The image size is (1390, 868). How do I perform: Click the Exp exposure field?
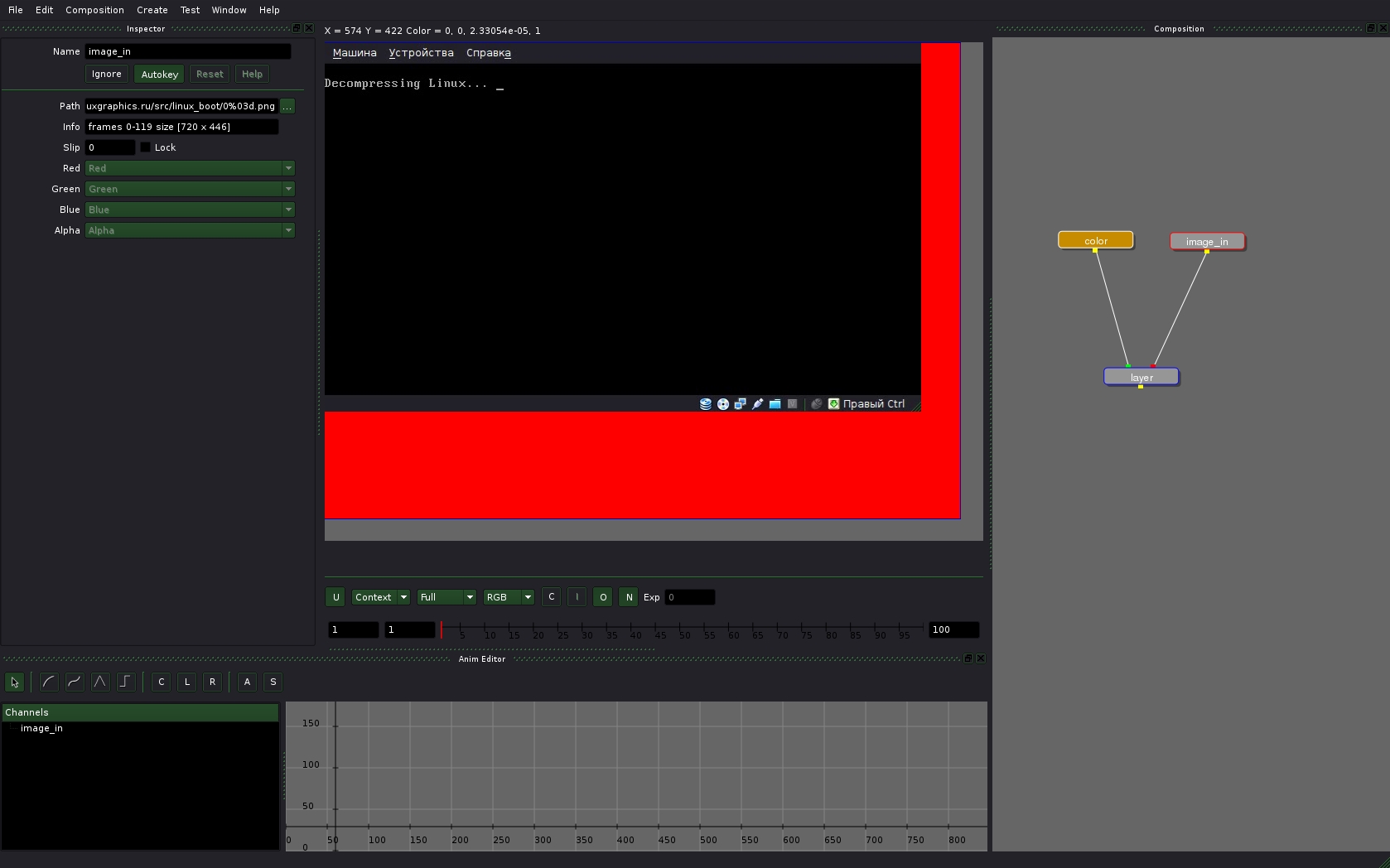[x=690, y=597]
